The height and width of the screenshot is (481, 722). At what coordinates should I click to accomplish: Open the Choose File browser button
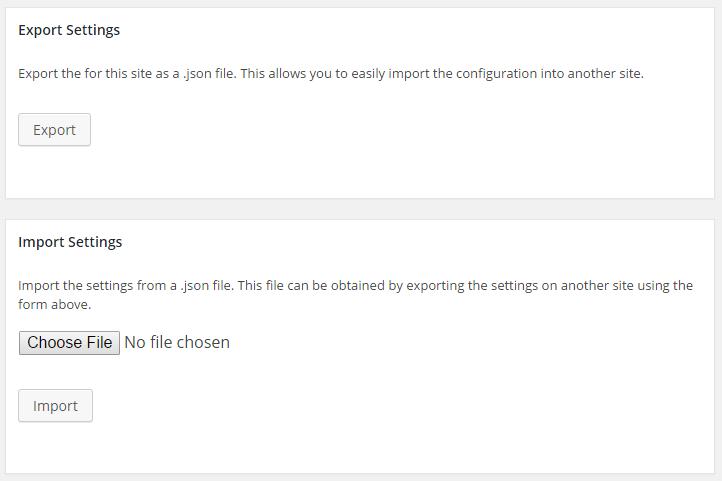69,342
